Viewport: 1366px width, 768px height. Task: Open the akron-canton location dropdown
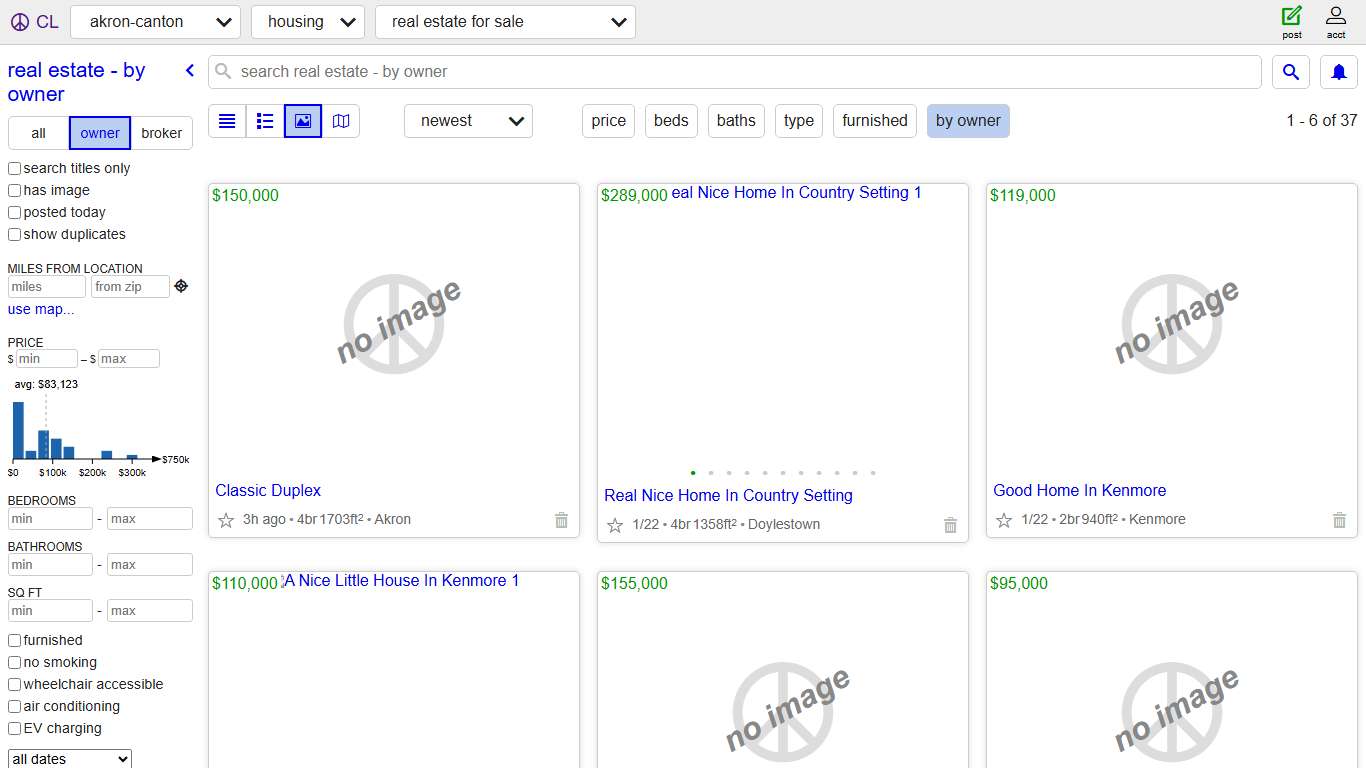[x=155, y=22]
